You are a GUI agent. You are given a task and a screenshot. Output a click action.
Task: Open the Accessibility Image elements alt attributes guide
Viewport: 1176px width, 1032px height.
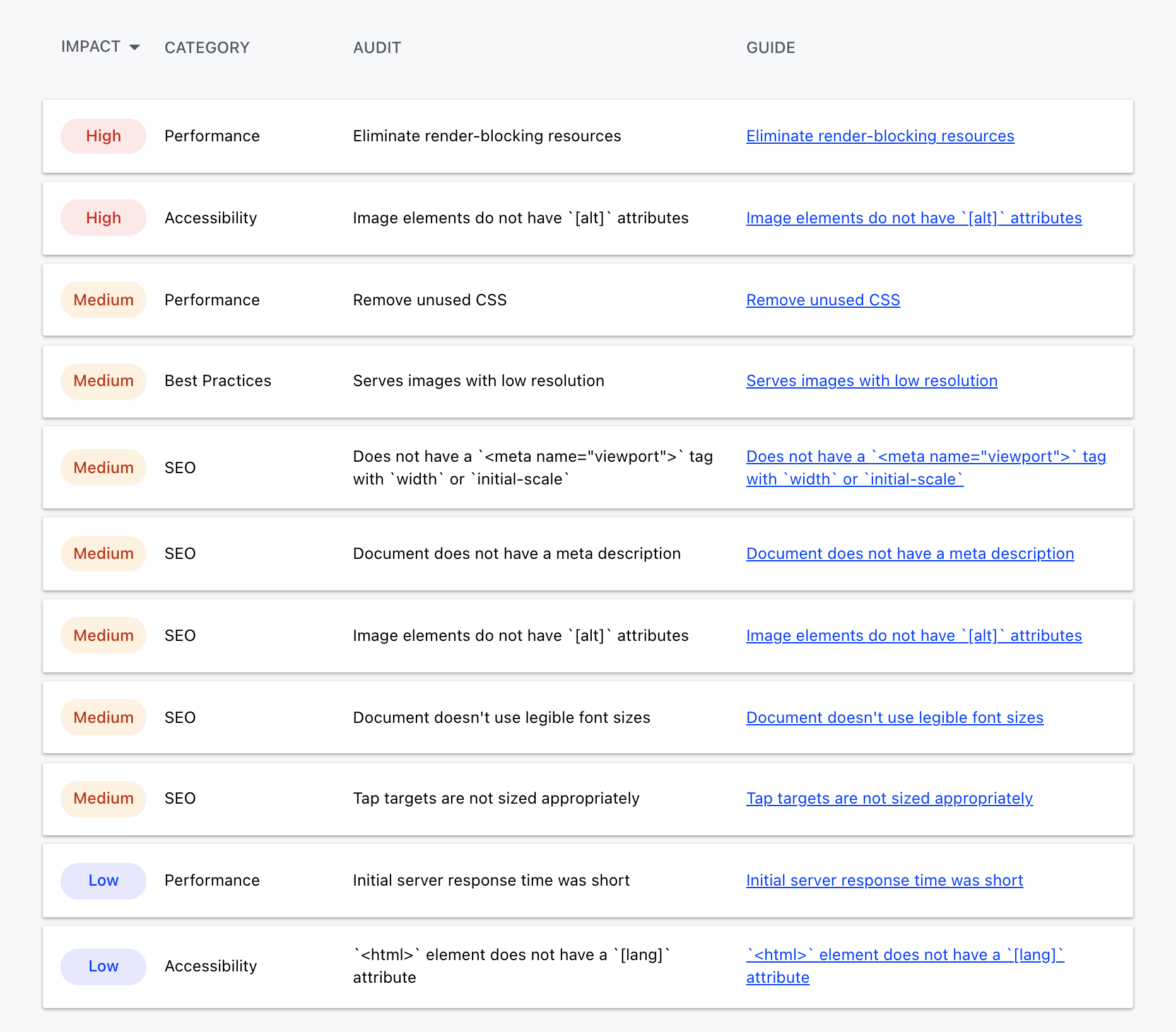point(914,218)
